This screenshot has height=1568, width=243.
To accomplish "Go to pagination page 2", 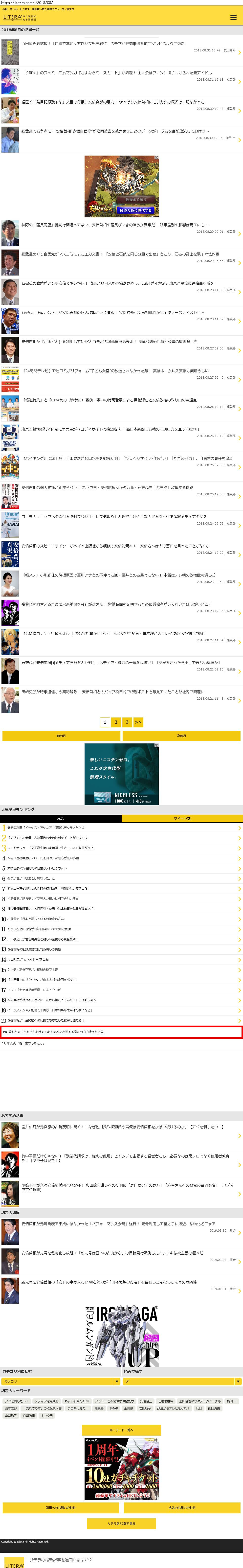I will (x=116, y=722).
